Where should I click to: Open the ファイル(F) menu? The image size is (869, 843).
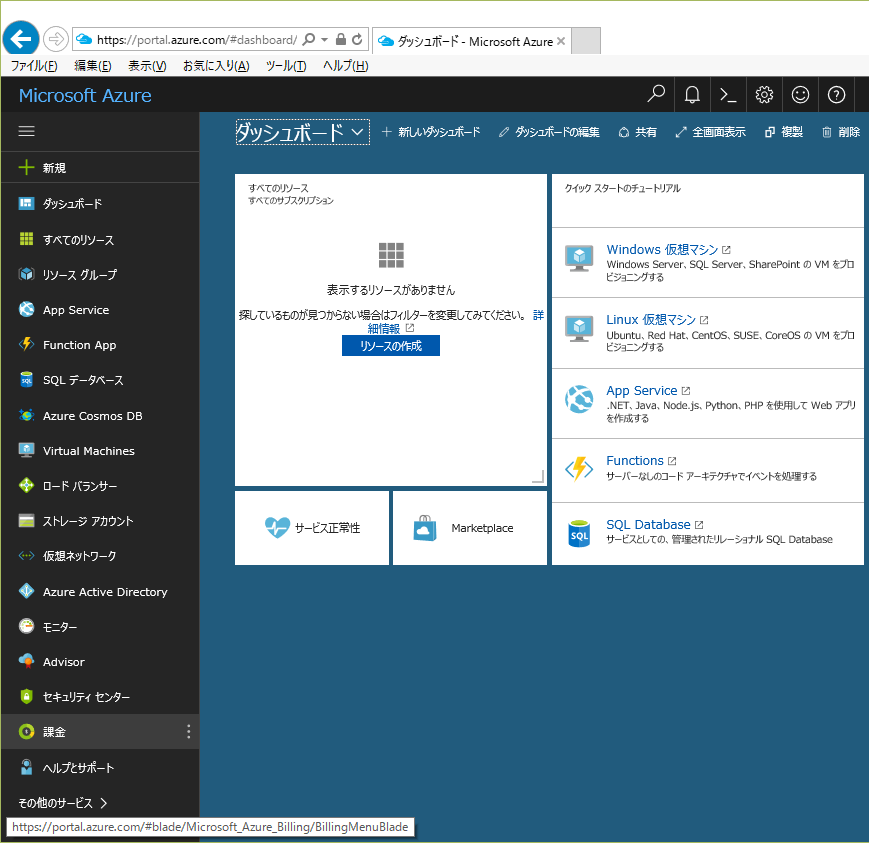(x=34, y=66)
